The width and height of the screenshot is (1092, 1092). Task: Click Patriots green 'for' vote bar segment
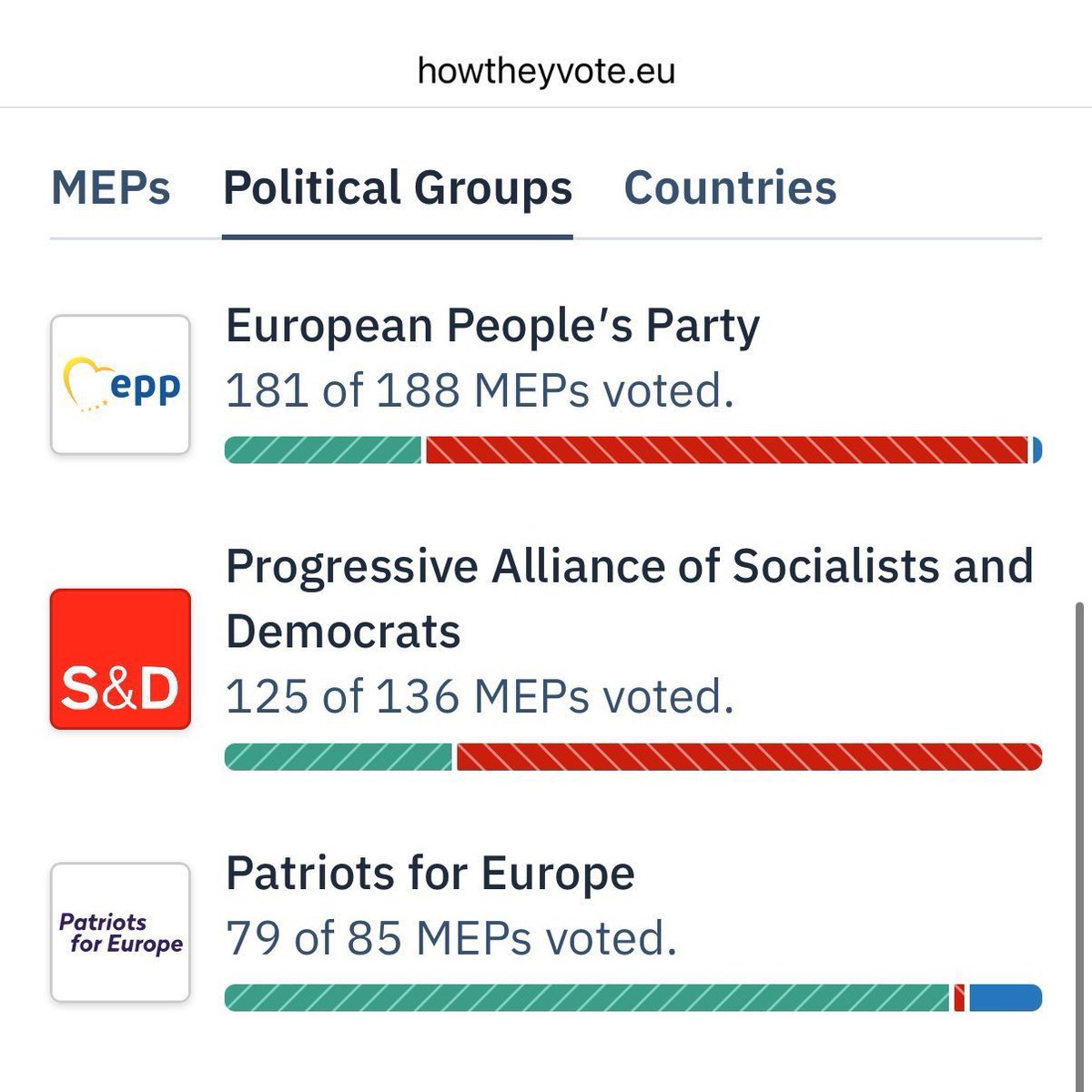(587, 998)
